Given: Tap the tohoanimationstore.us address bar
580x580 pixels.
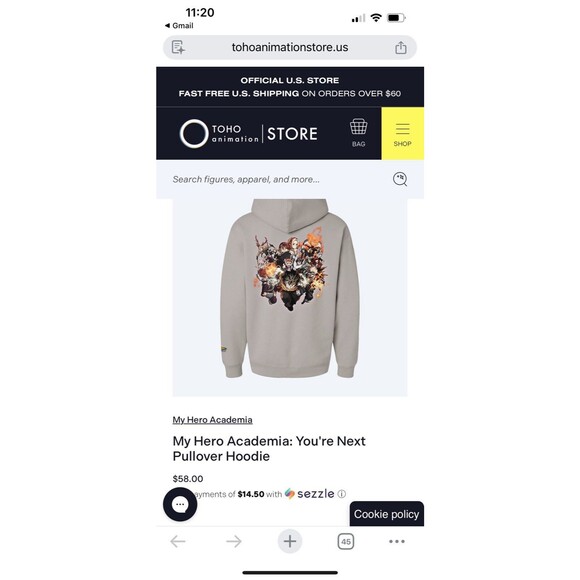Looking at the screenshot, I should pyautogui.click(x=290, y=47).
